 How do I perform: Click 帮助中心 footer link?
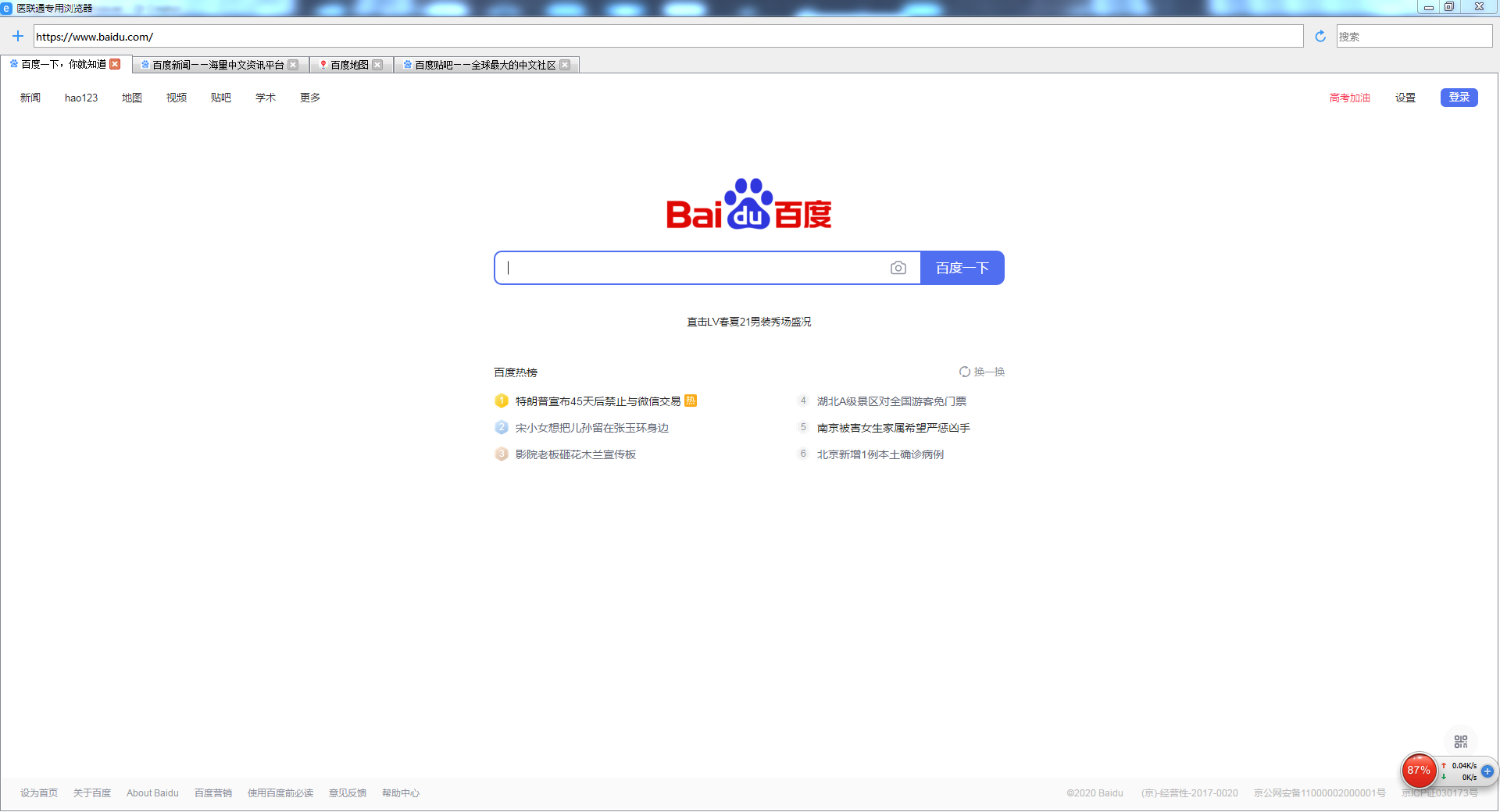(x=401, y=793)
